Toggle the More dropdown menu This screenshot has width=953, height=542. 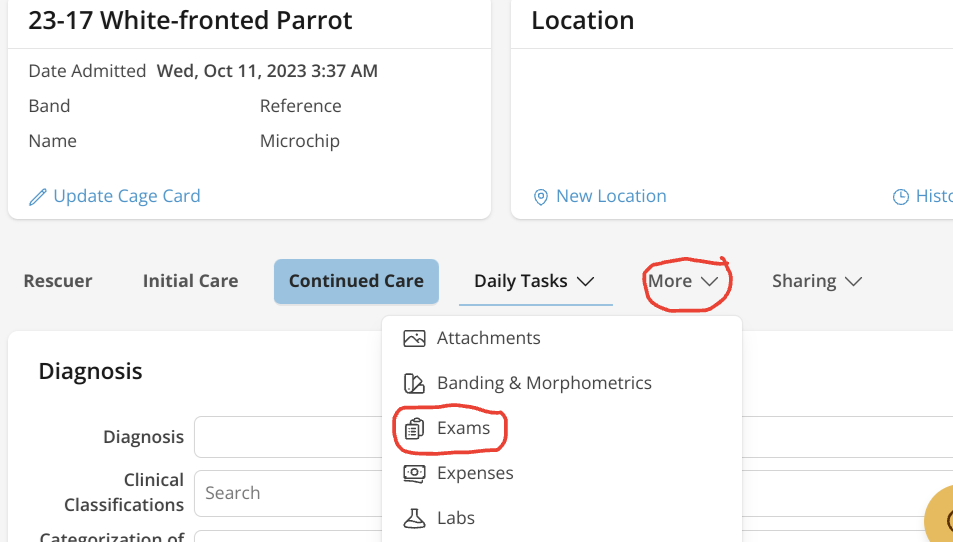coord(683,281)
